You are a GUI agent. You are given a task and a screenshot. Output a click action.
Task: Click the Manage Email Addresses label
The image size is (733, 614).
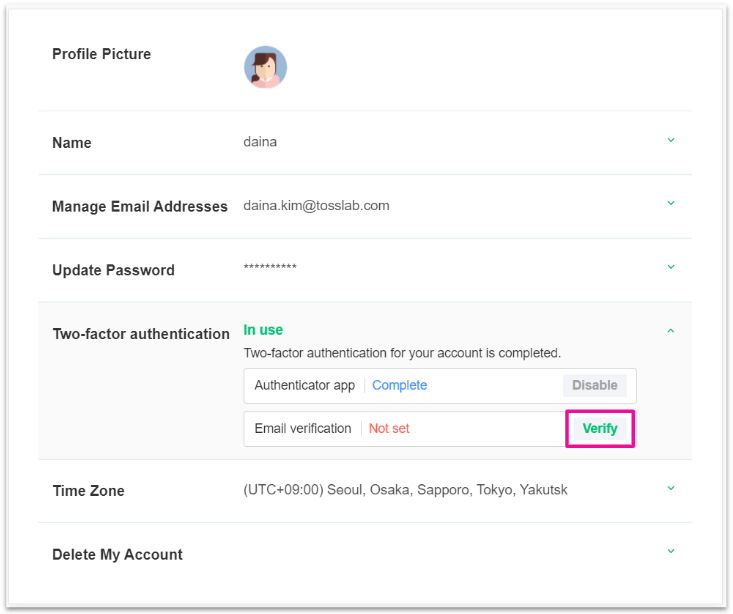click(140, 207)
